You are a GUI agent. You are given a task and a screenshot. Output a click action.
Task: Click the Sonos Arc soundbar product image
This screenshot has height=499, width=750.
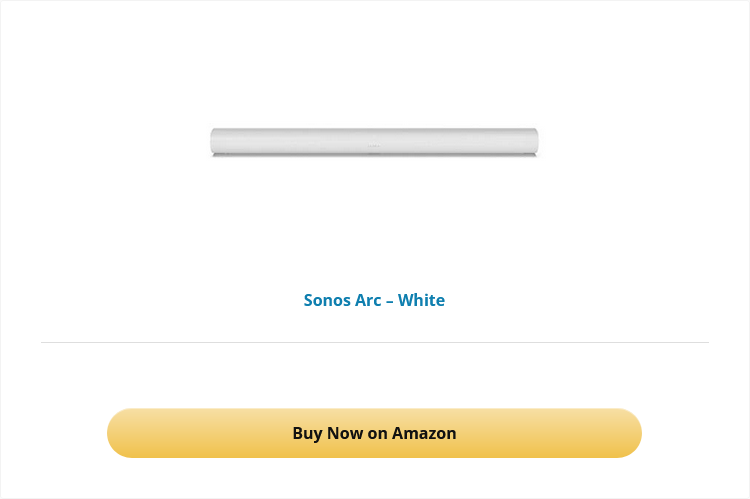click(374, 141)
